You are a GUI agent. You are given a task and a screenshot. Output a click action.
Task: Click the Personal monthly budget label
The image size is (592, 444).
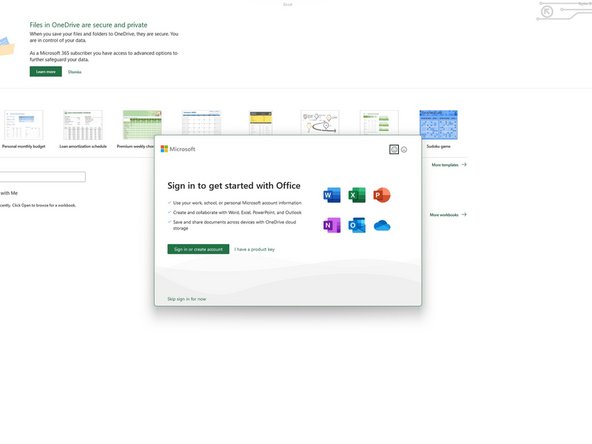pos(23,146)
